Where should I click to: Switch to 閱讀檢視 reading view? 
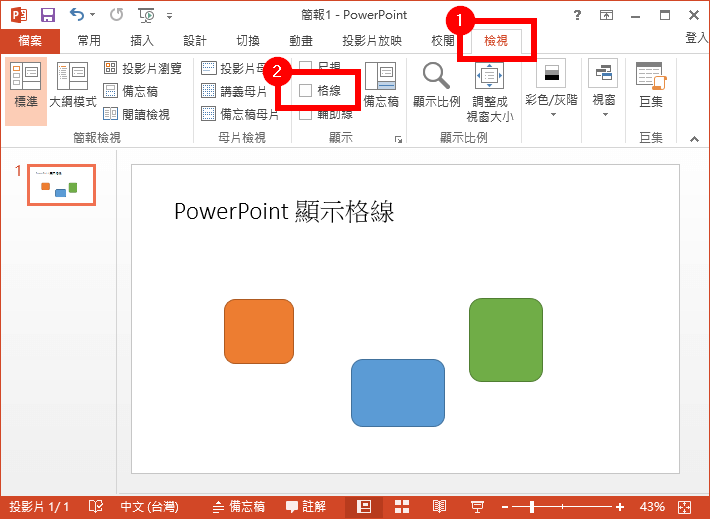(136, 114)
